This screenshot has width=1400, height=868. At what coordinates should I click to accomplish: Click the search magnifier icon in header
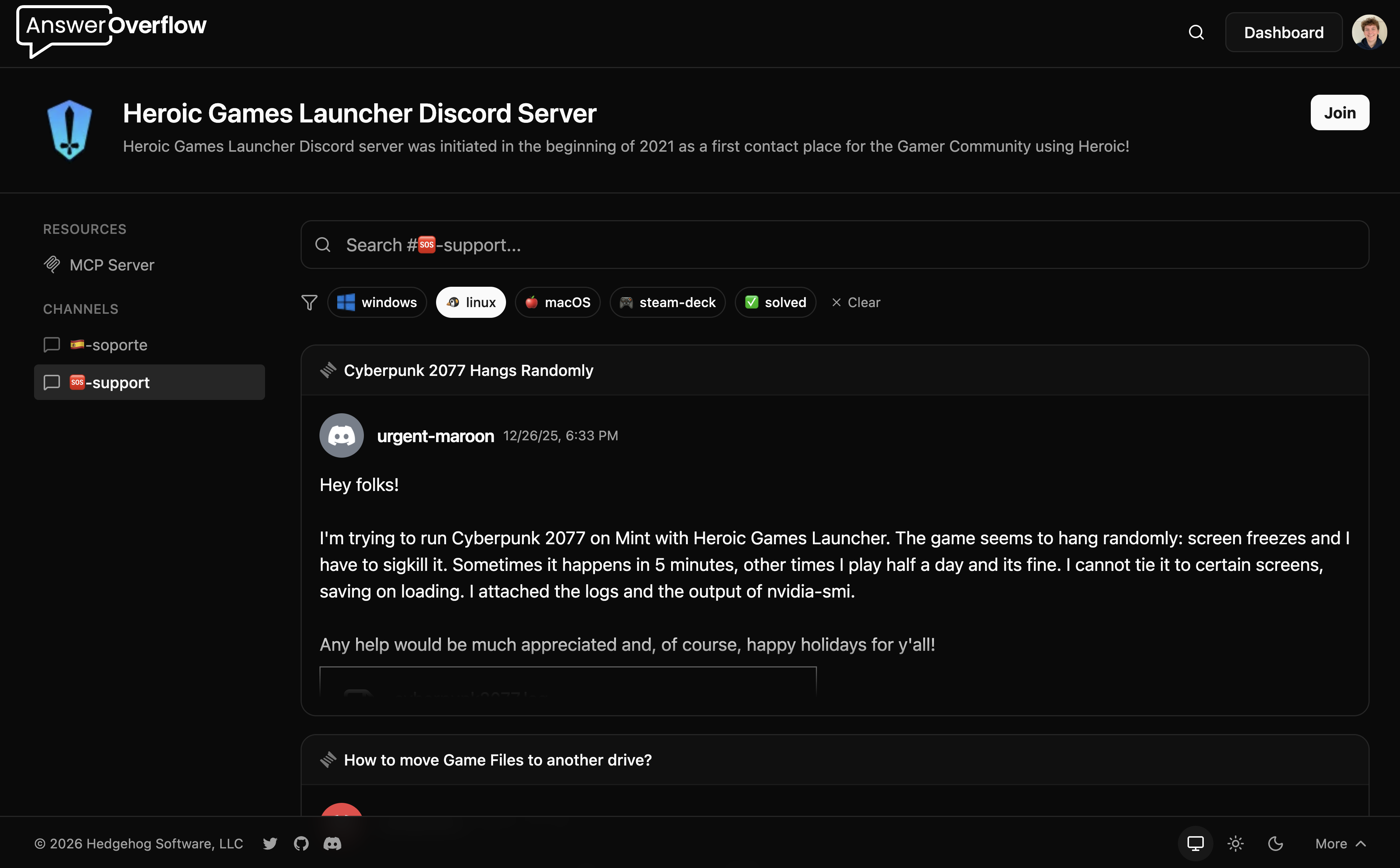coord(1196,33)
